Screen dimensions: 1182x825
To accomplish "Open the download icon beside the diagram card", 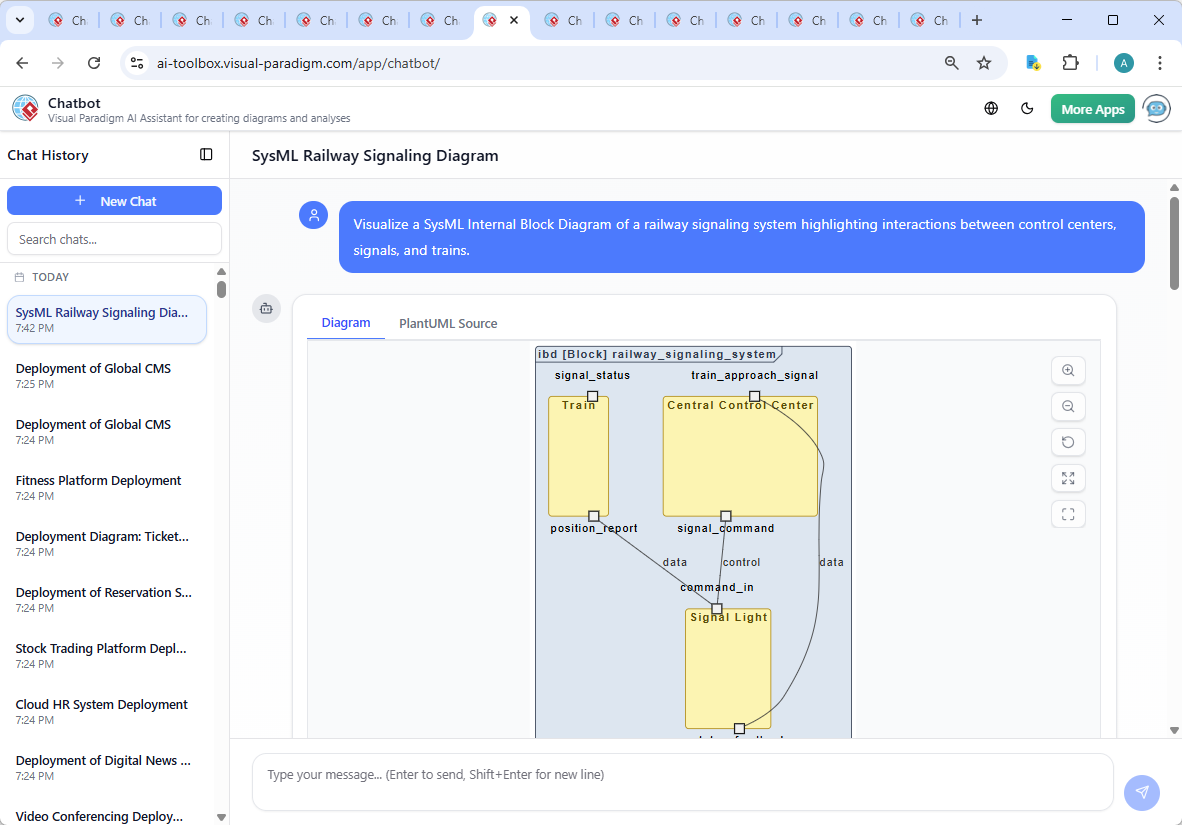I will click(x=266, y=309).
